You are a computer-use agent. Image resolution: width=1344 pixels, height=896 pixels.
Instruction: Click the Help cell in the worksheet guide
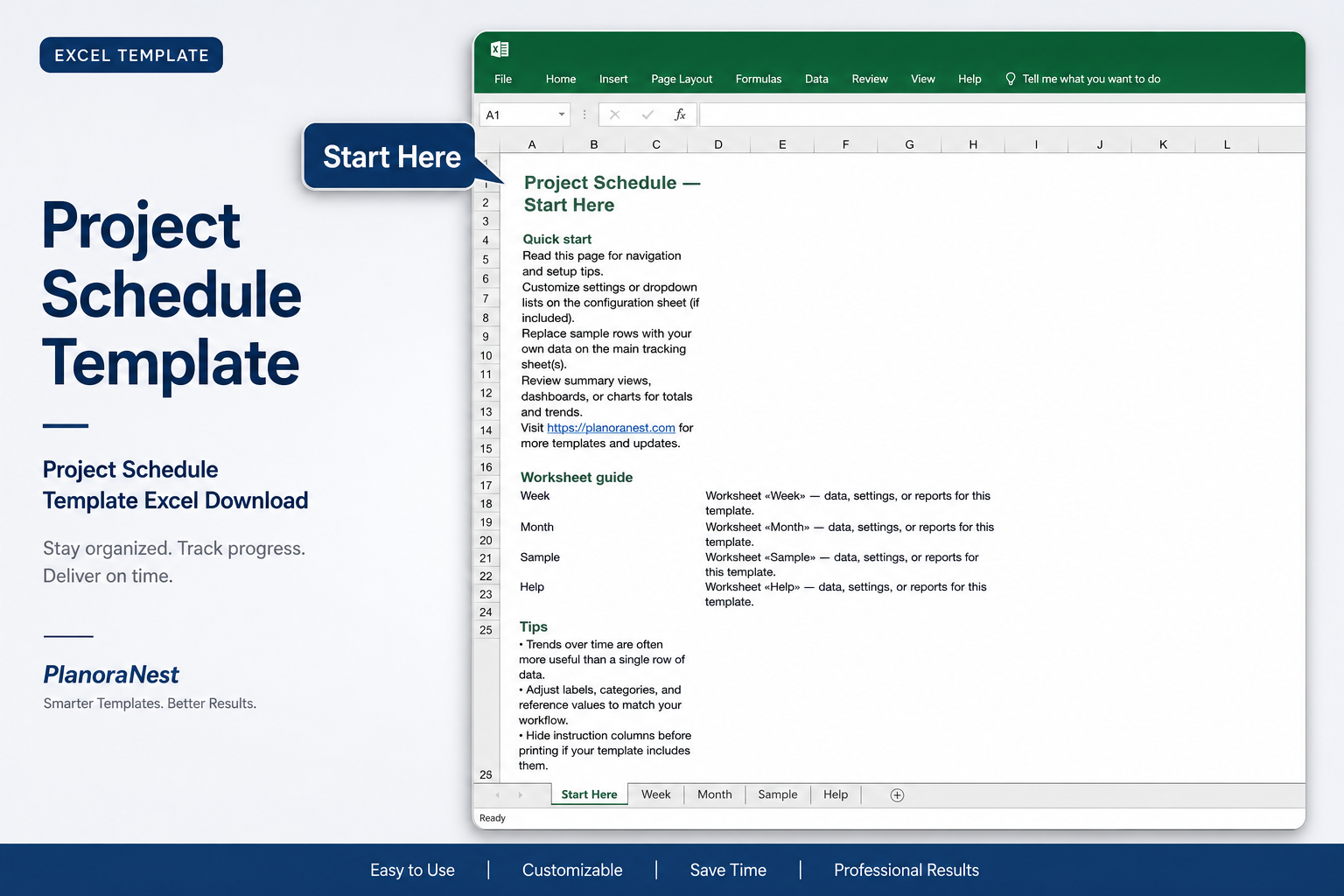tap(532, 586)
